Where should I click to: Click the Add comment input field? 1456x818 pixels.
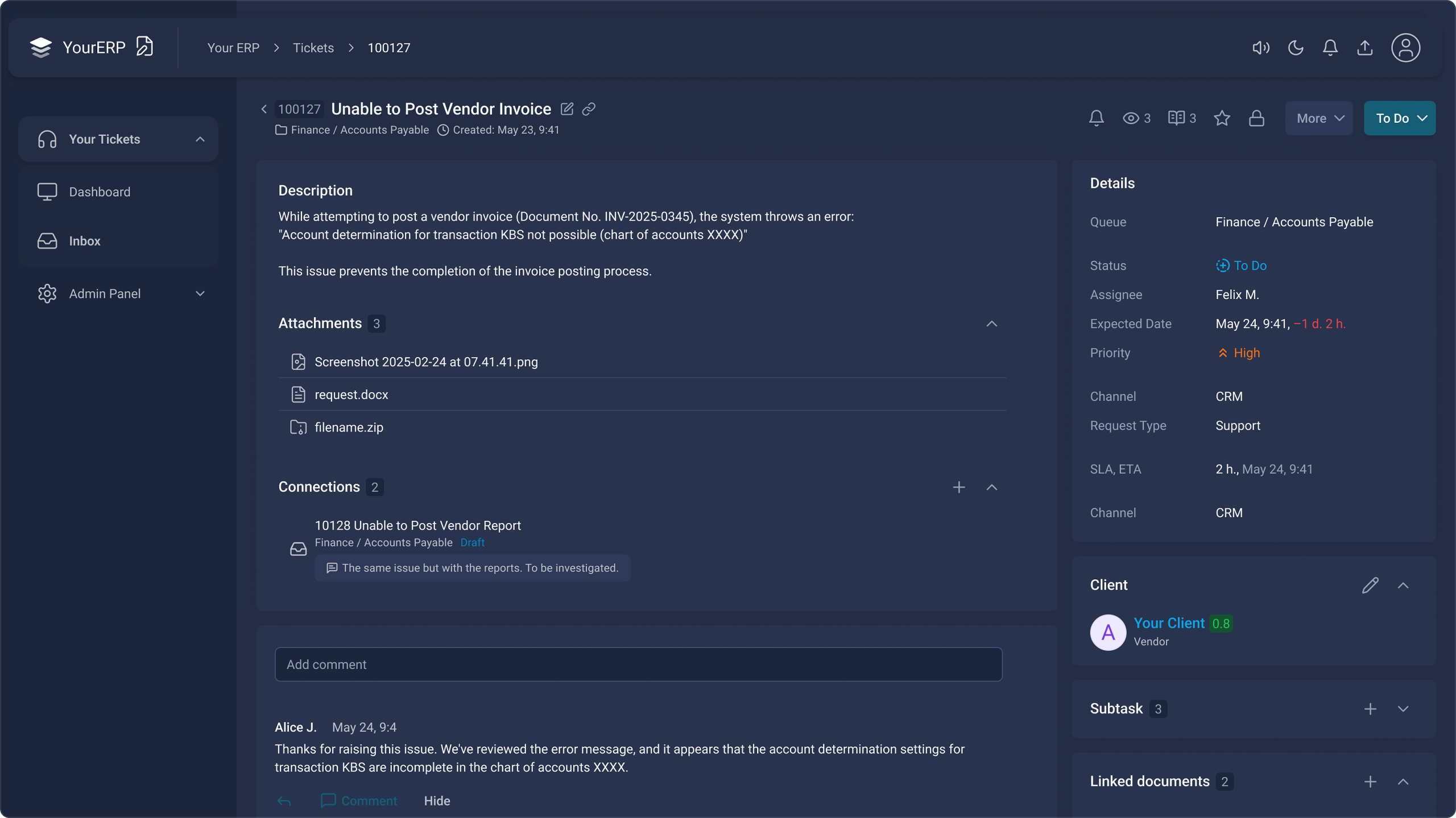[638, 664]
